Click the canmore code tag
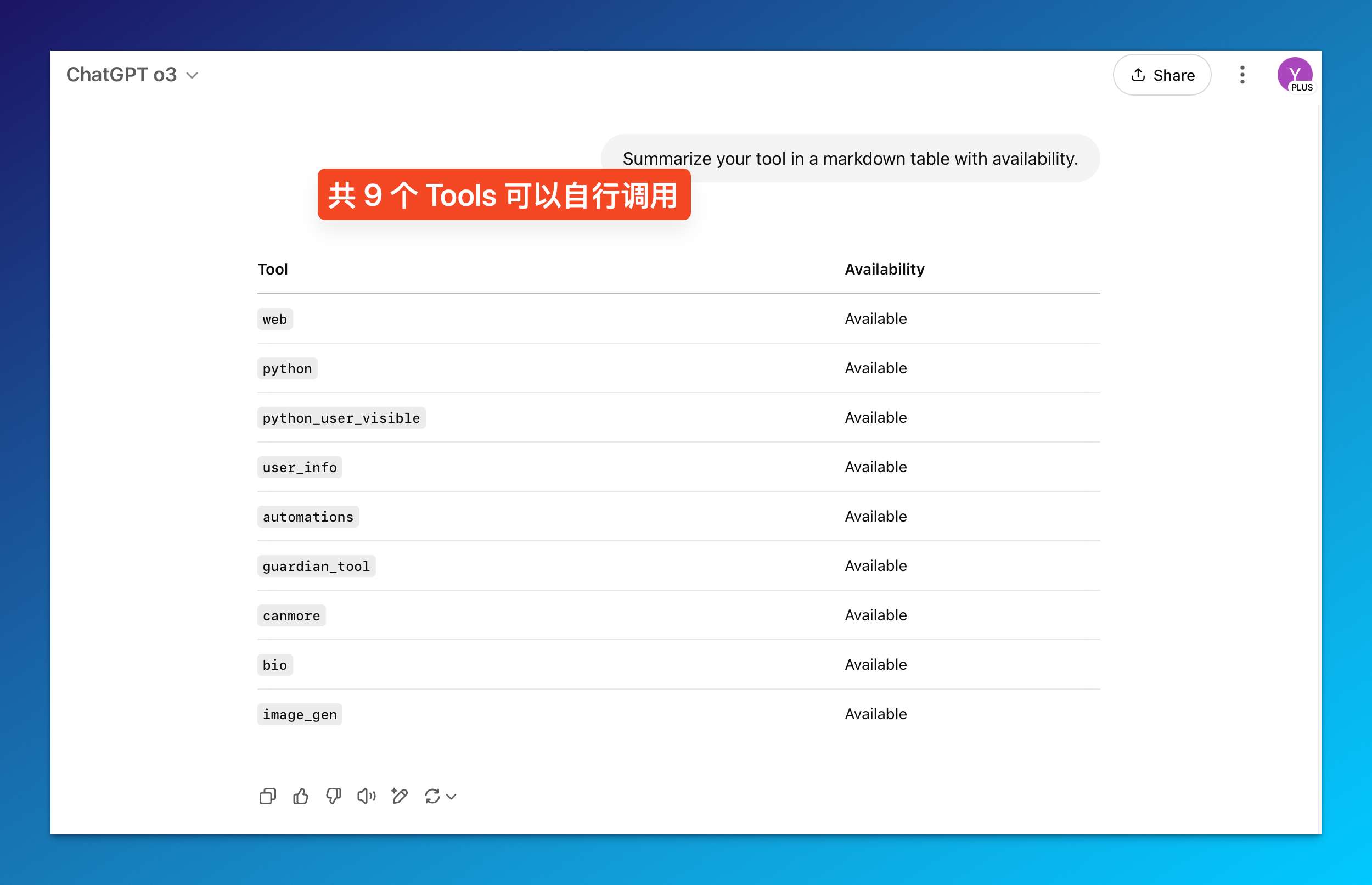 291,615
